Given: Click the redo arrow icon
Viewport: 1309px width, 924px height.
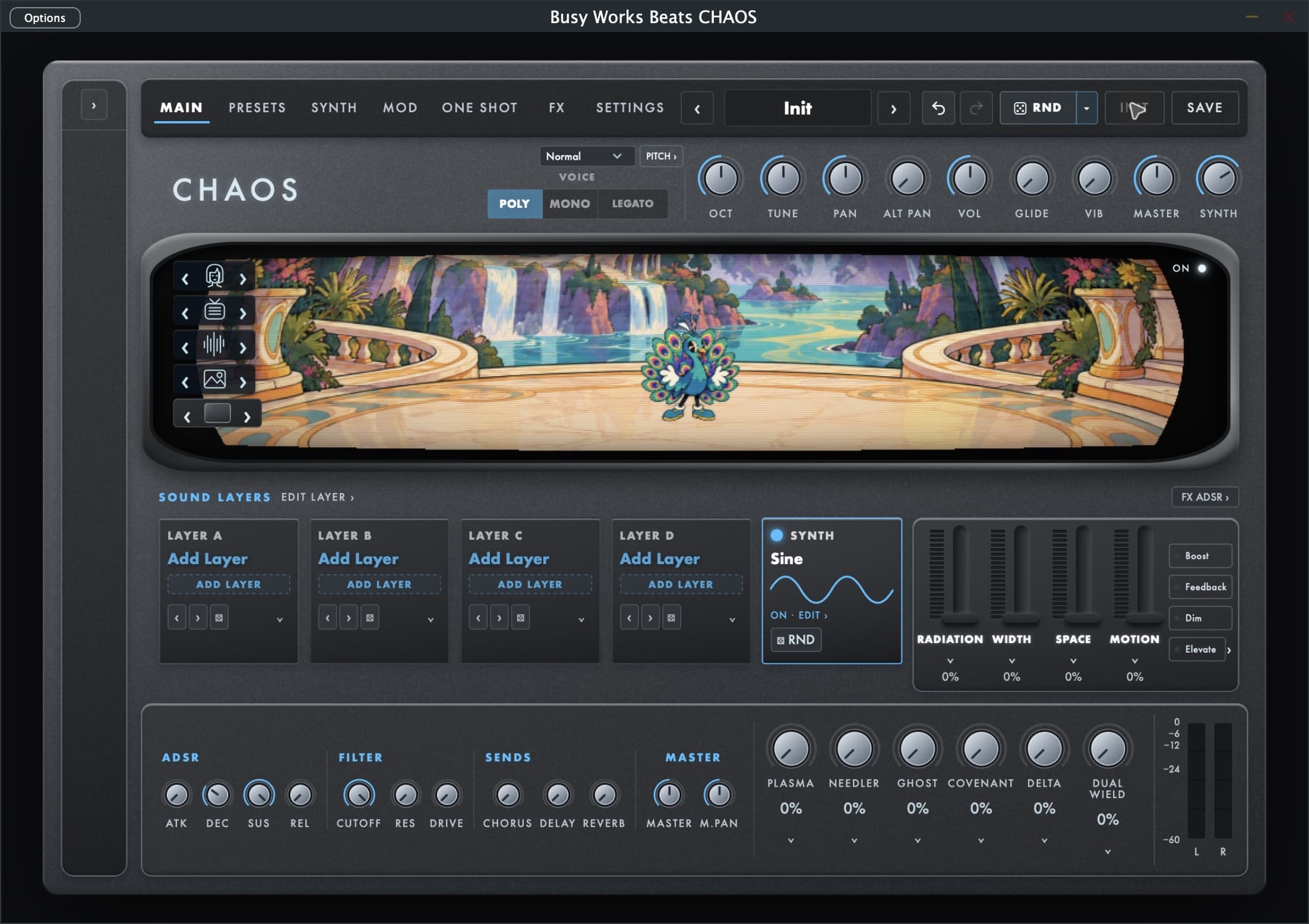Looking at the screenshot, I should point(976,108).
